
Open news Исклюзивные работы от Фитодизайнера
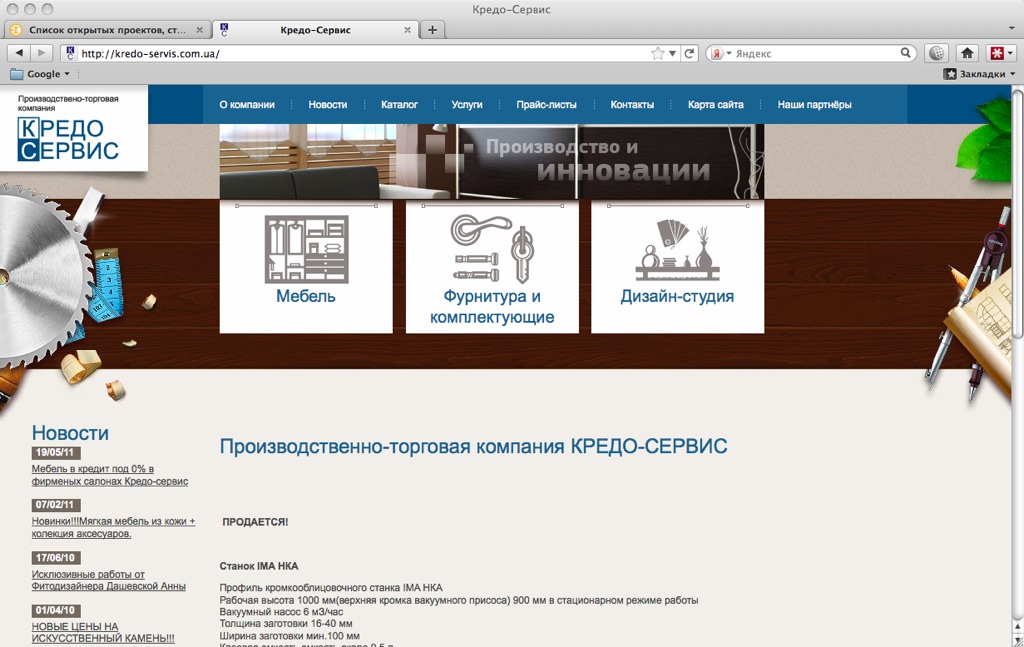108,580
